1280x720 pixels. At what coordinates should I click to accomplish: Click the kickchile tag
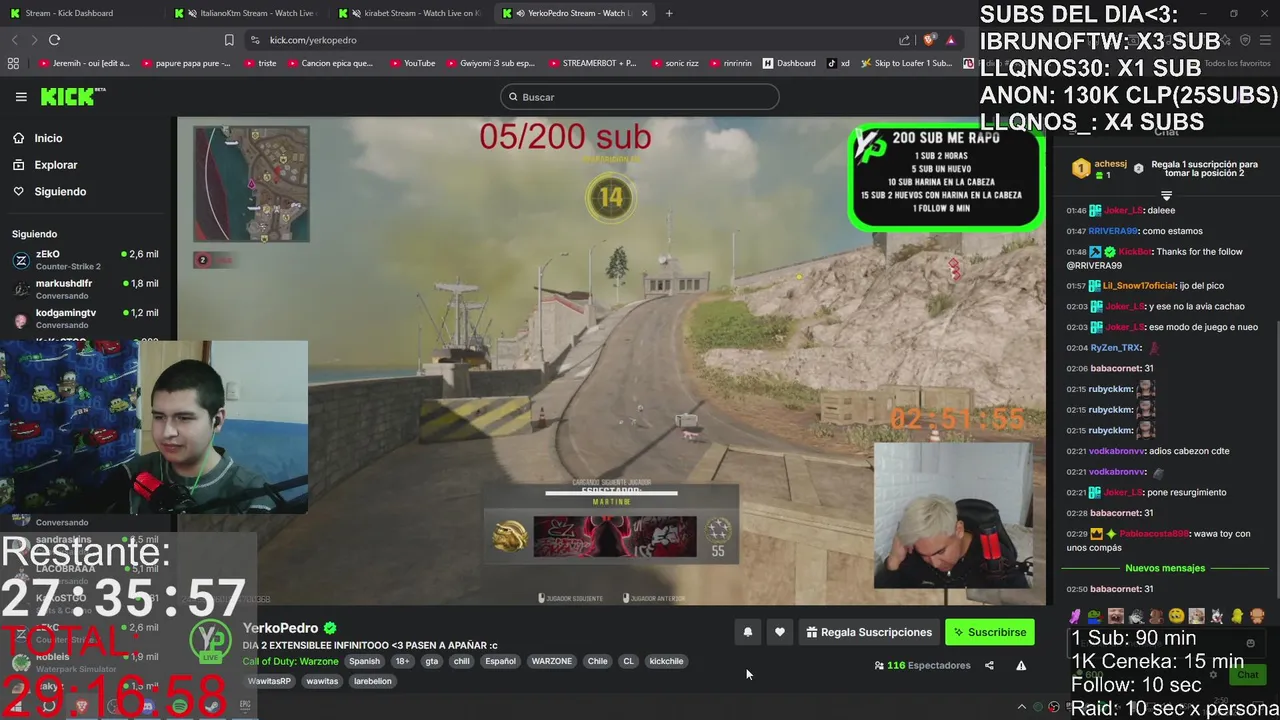[x=666, y=661]
